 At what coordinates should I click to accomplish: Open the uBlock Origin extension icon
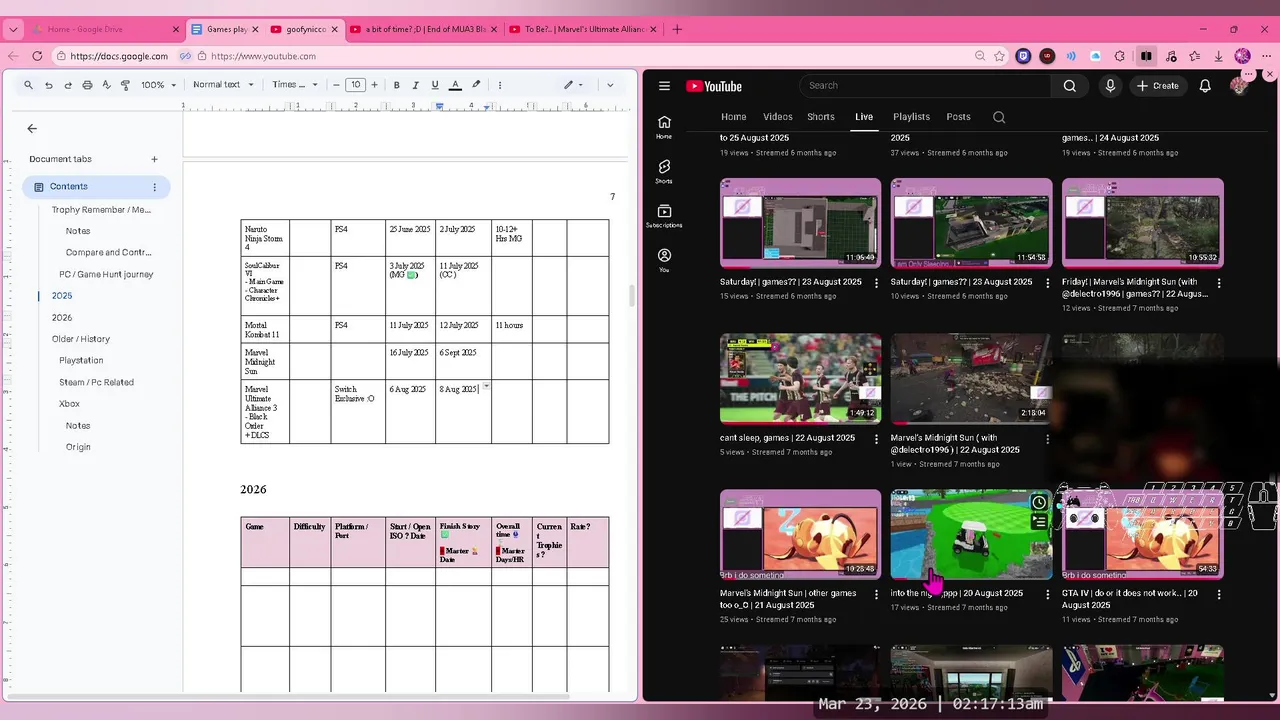[1047, 56]
